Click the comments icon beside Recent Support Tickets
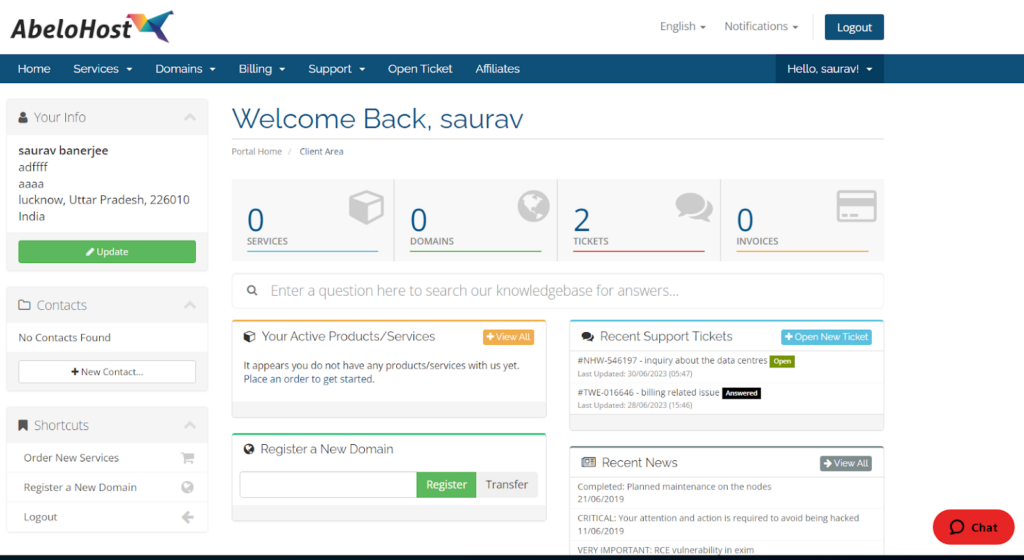The height and width of the screenshot is (560, 1024). (x=588, y=337)
